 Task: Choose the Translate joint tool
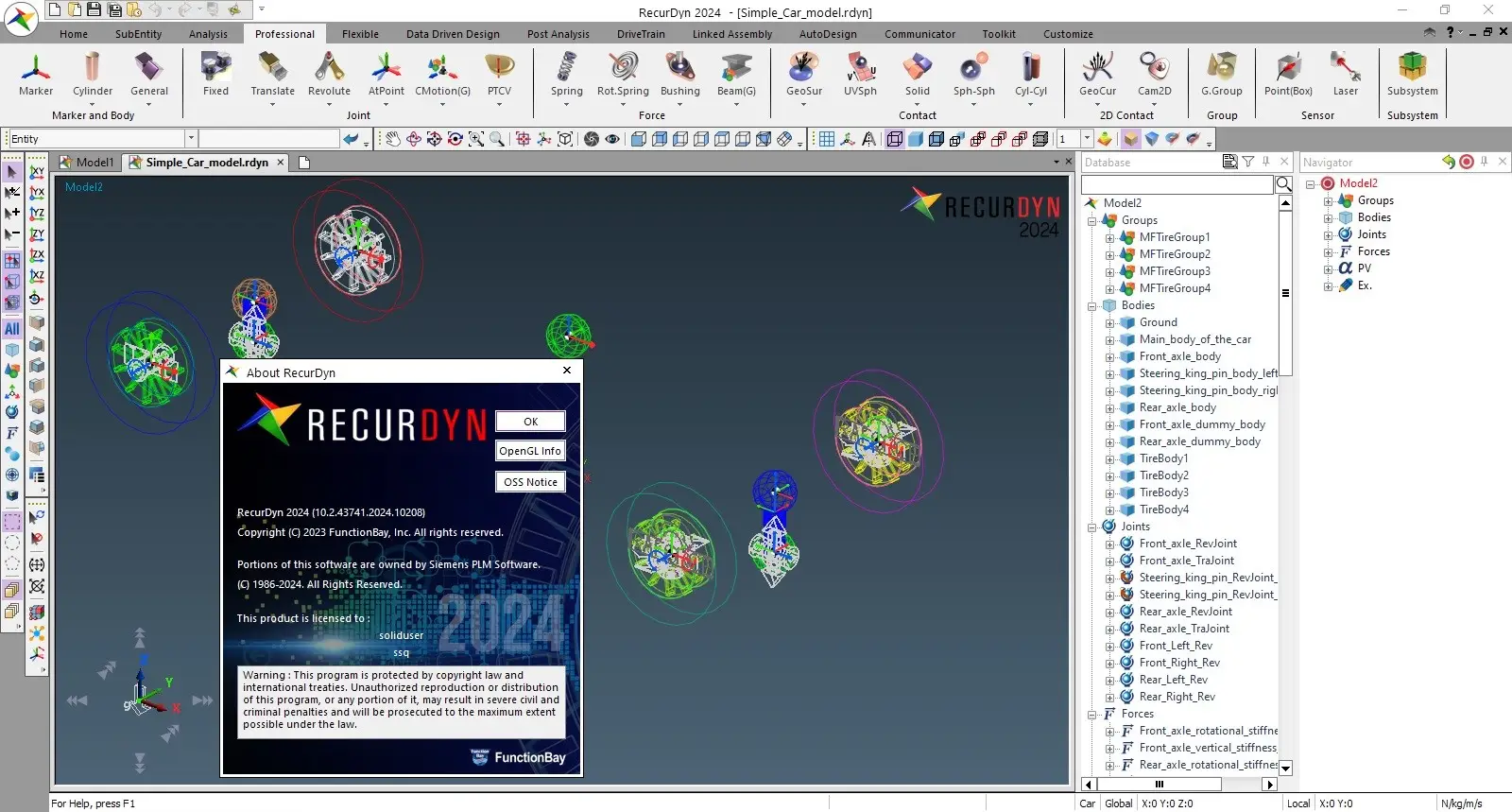[x=272, y=75]
